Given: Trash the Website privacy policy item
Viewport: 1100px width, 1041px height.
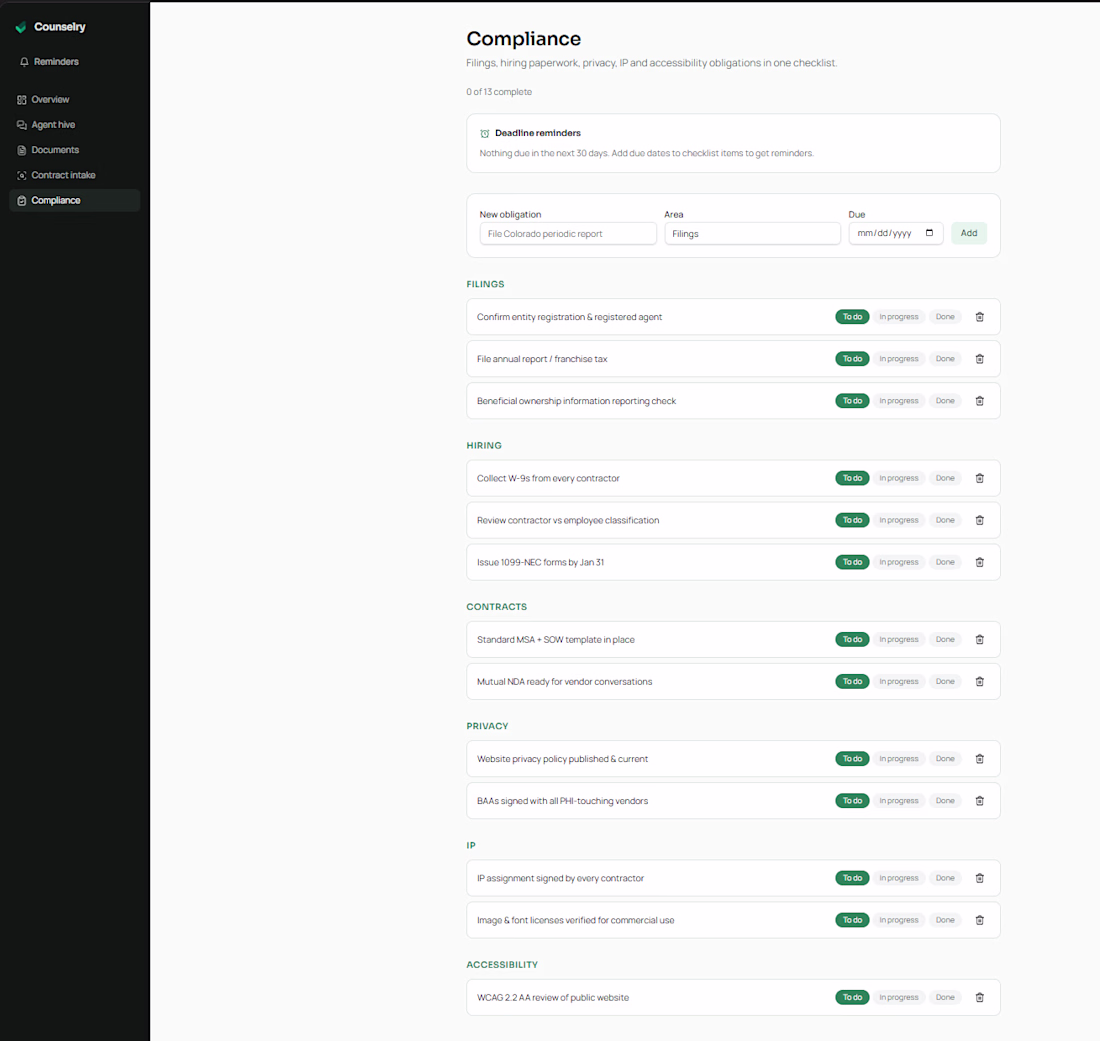Looking at the screenshot, I should pos(979,759).
